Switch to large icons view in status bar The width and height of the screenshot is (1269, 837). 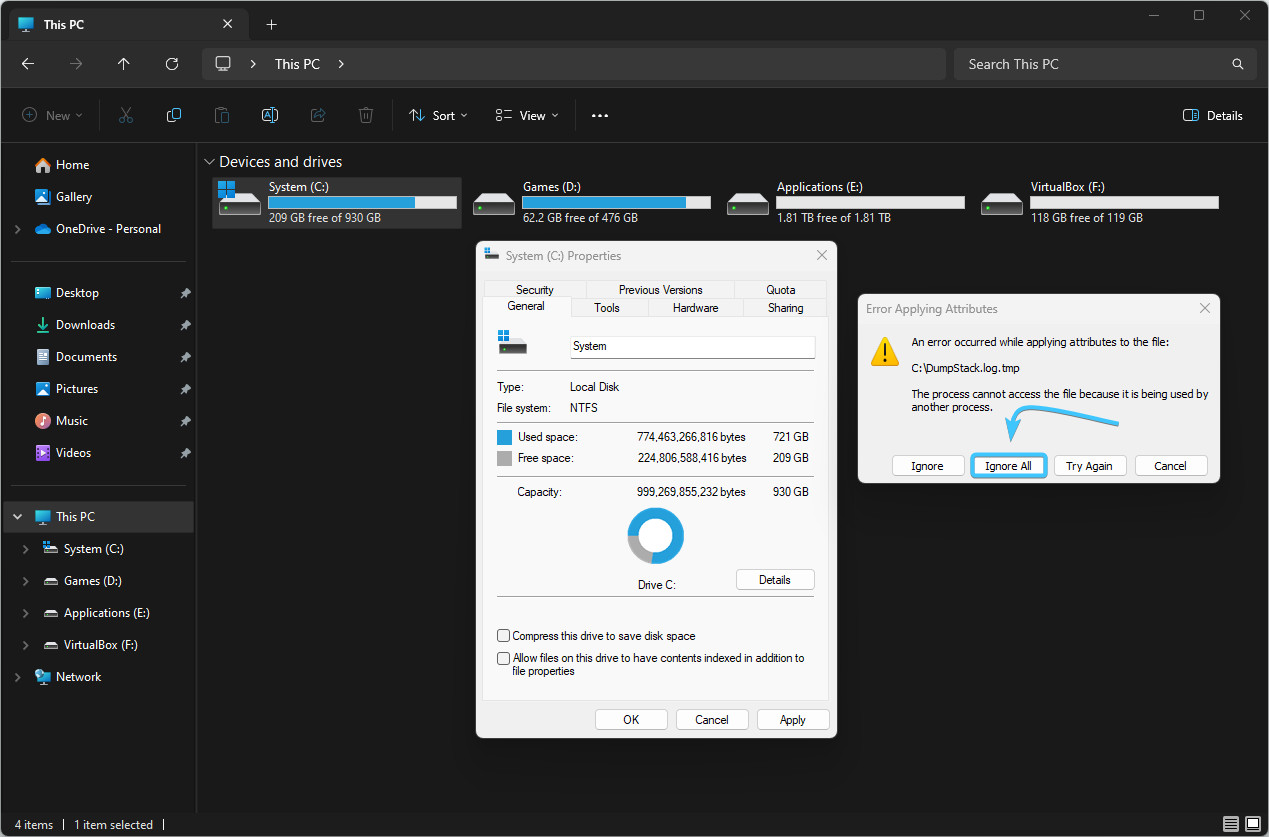click(x=1253, y=825)
